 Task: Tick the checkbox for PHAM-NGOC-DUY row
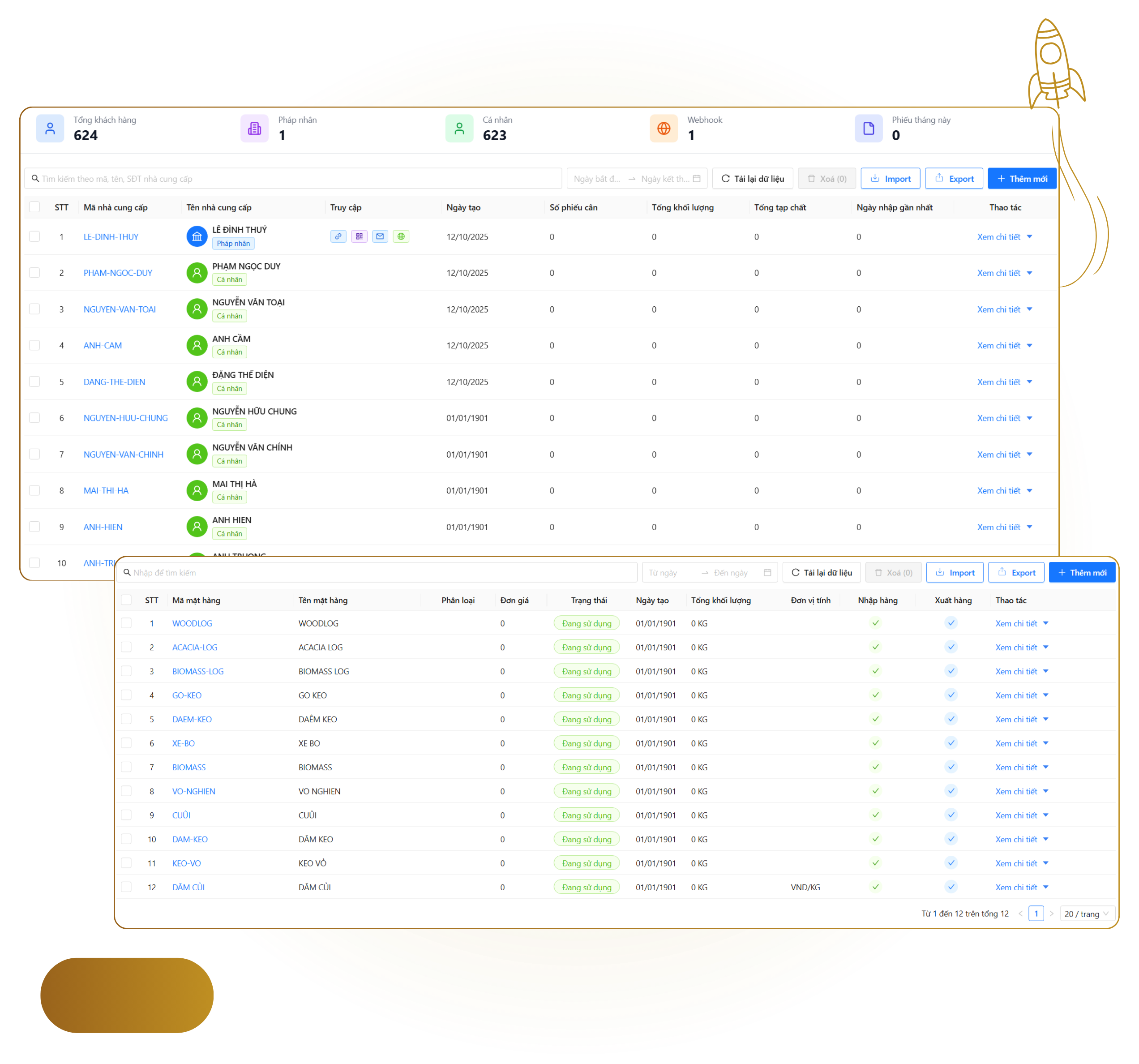coord(35,273)
